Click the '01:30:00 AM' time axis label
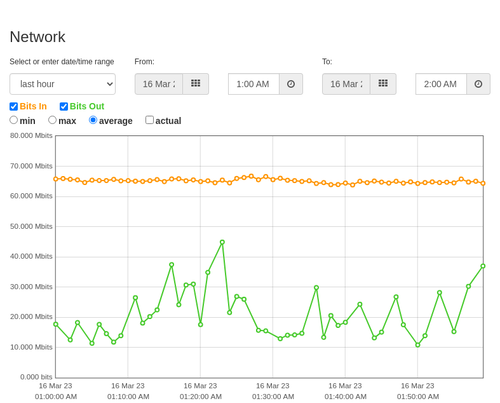 click(x=273, y=397)
